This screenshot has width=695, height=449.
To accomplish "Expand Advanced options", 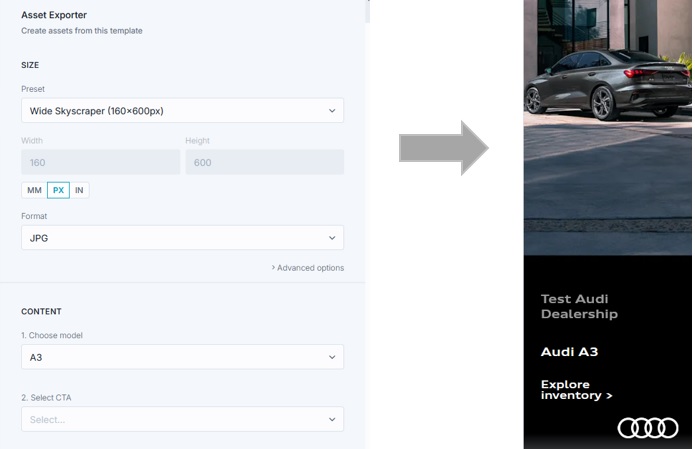I will point(308,268).
